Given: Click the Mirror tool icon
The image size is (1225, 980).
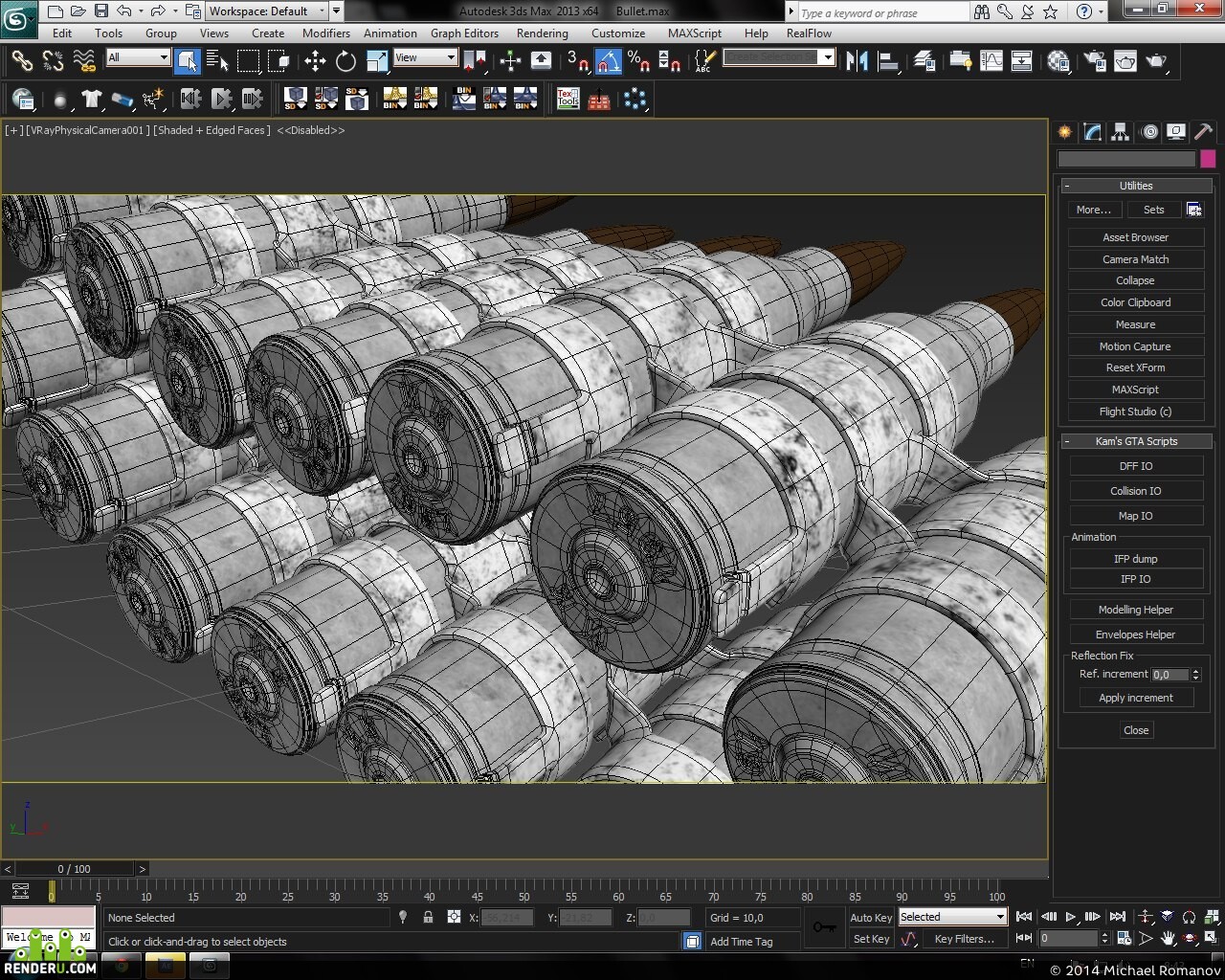Looking at the screenshot, I should [x=857, y=61].
